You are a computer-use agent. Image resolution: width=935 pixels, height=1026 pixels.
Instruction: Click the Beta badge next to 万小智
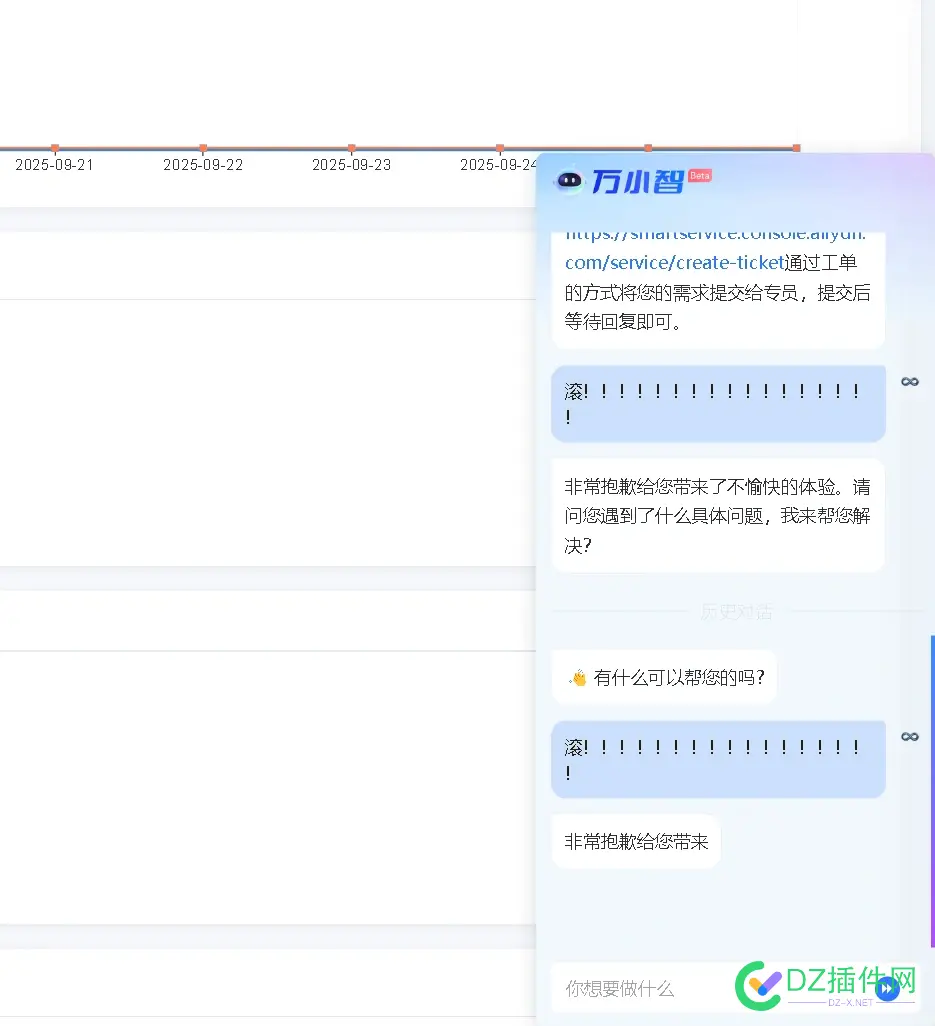[700, 175]
